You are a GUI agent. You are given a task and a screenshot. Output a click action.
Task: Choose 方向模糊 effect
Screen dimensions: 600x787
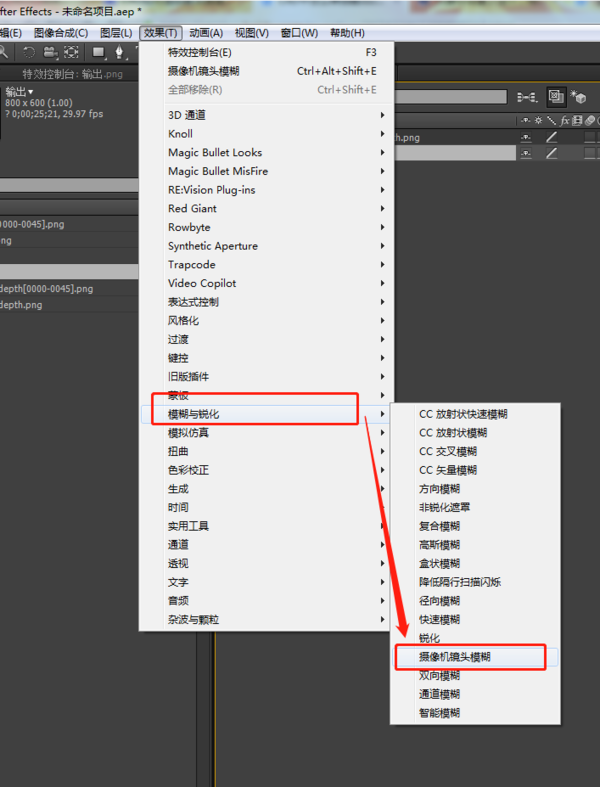click(x=475, y=489)
